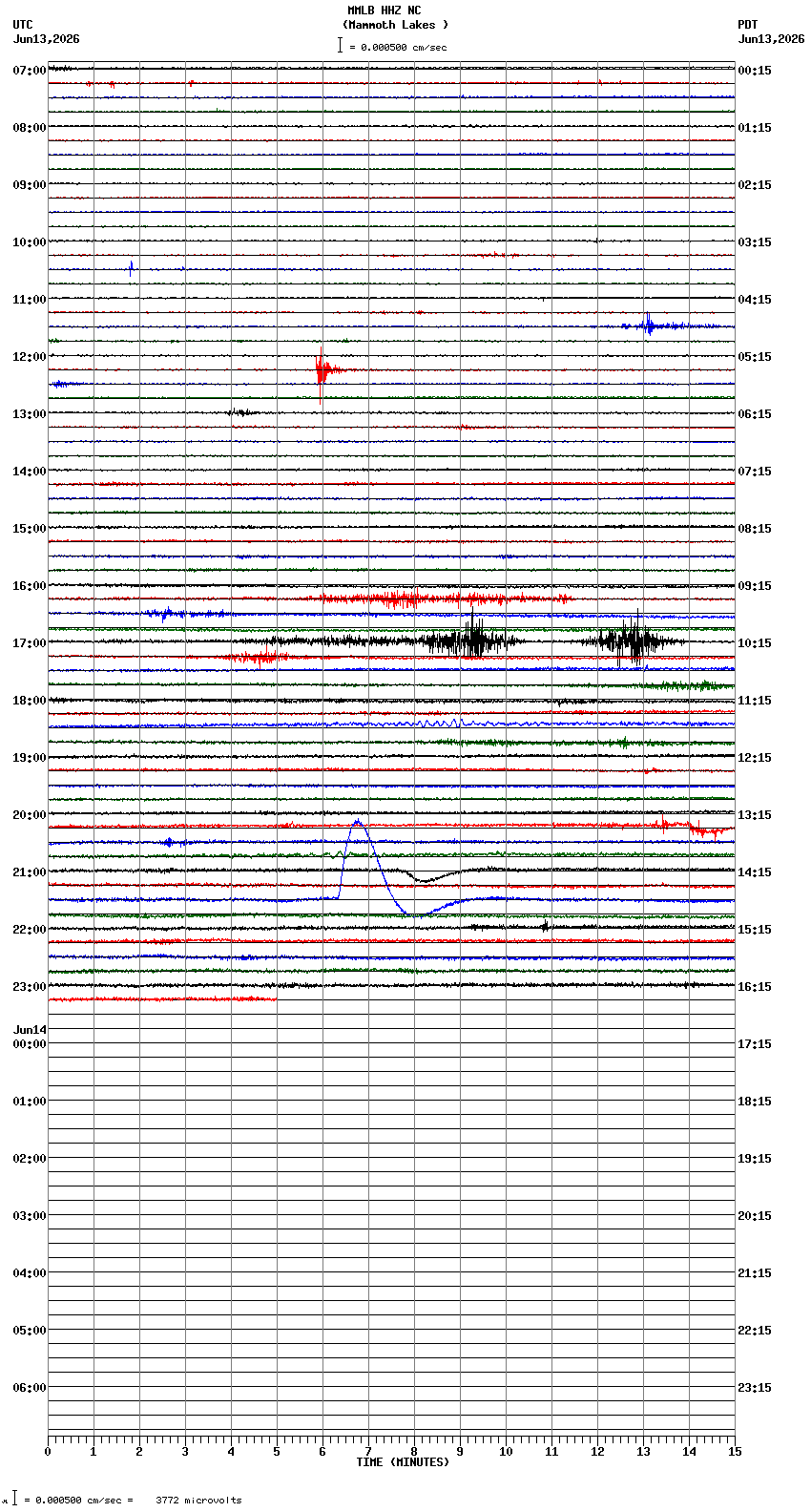This screenshot has width=811, height=1512.
Task: Click the 00:00 UTC time label
Action: [30, 1044]
